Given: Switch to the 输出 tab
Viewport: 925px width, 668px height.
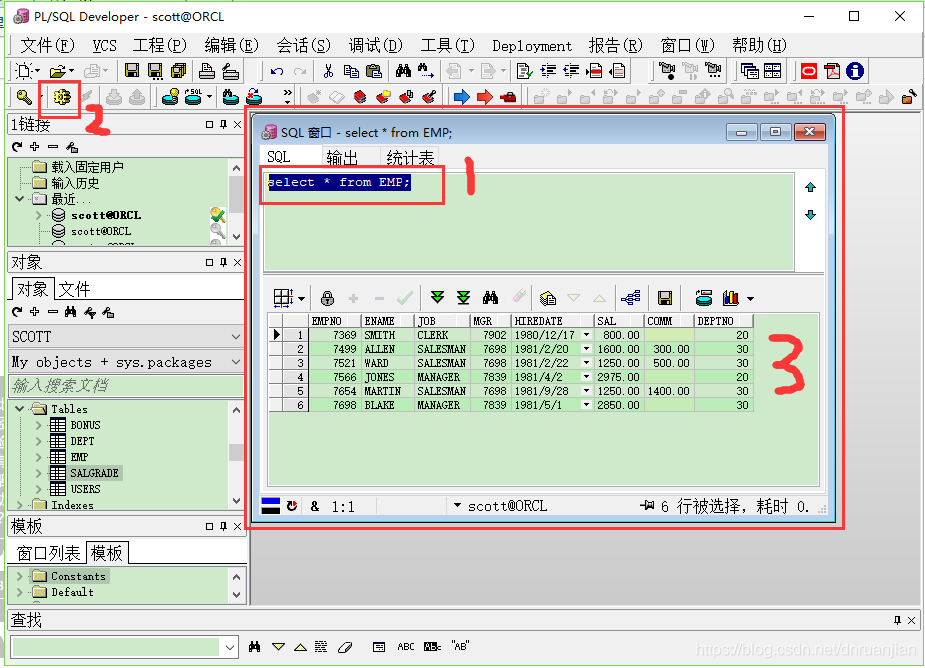Looking at the screenshot, I should [x=342, y=157].
